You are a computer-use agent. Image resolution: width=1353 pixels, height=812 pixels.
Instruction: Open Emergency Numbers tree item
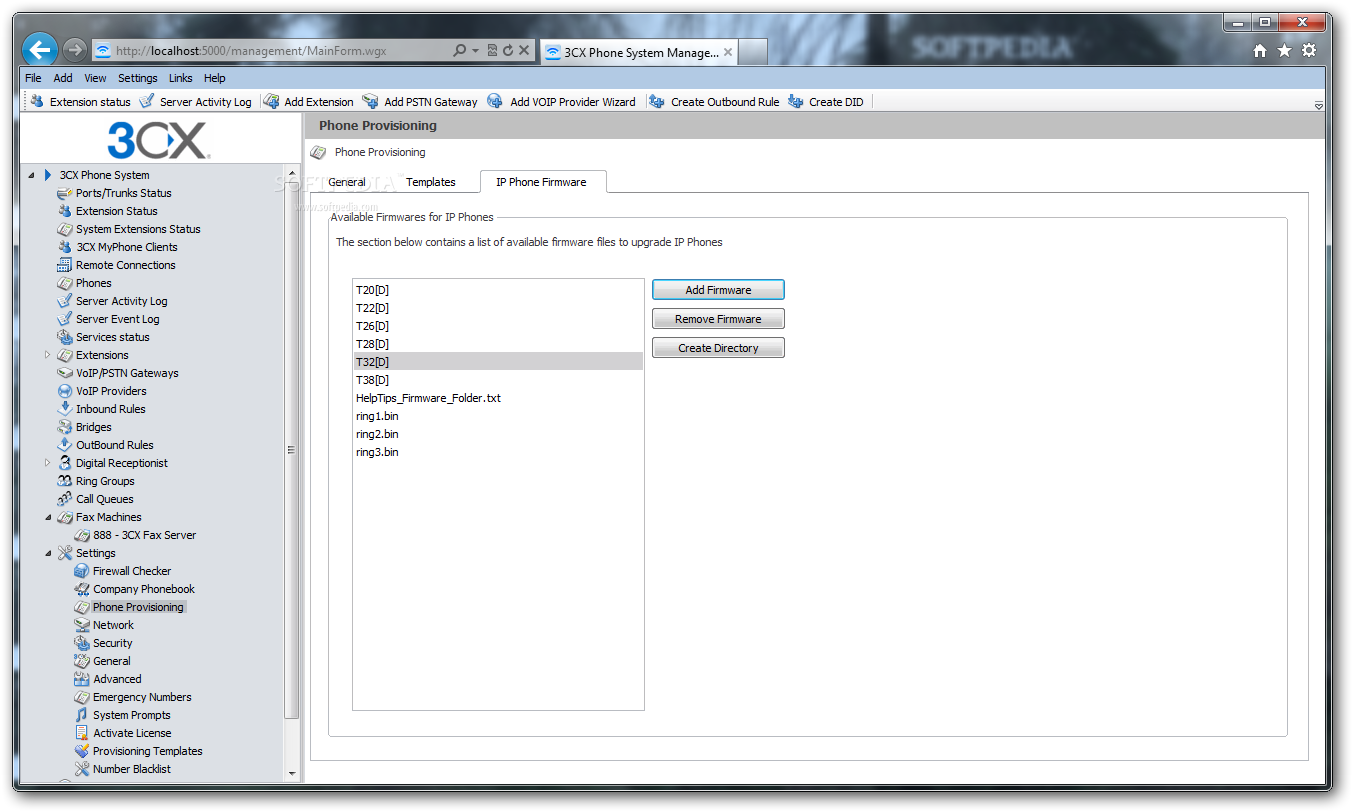pyautogui.click(x=142, y=697)
